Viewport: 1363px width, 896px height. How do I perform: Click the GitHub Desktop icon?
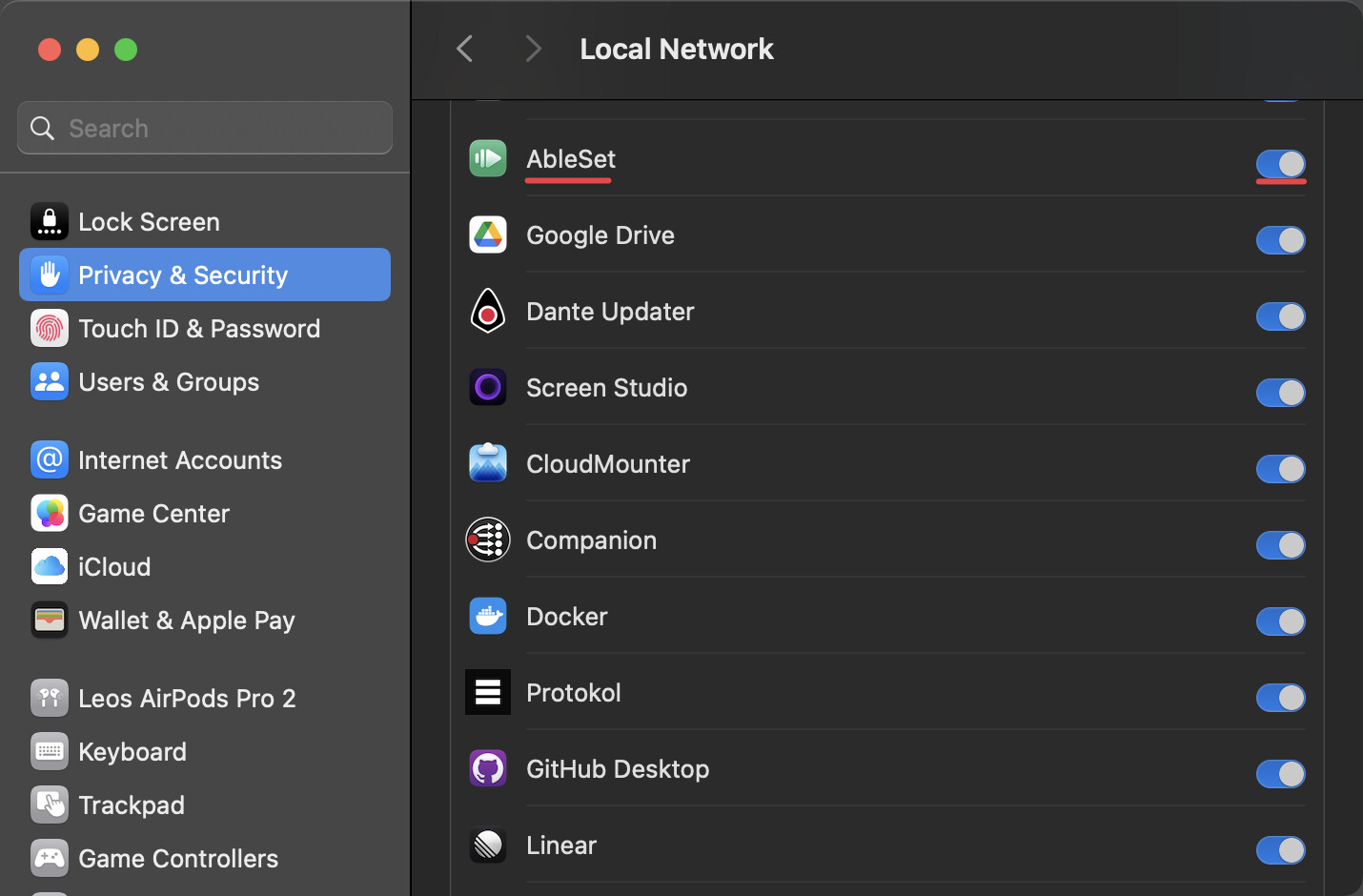(x=487, y=768)
